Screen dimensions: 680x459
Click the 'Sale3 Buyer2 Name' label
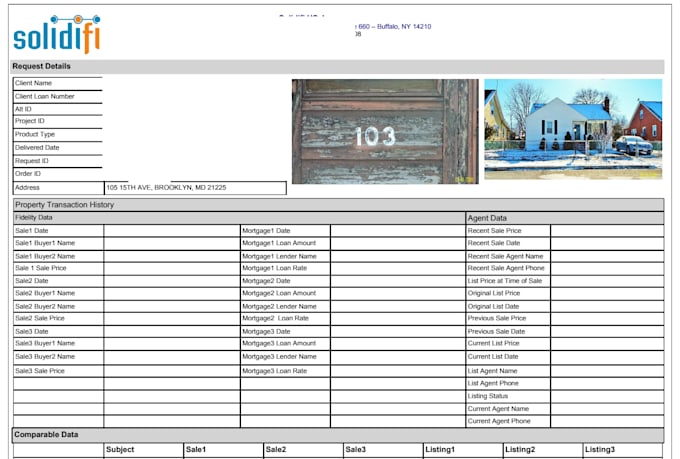click(x=45, y=357)
